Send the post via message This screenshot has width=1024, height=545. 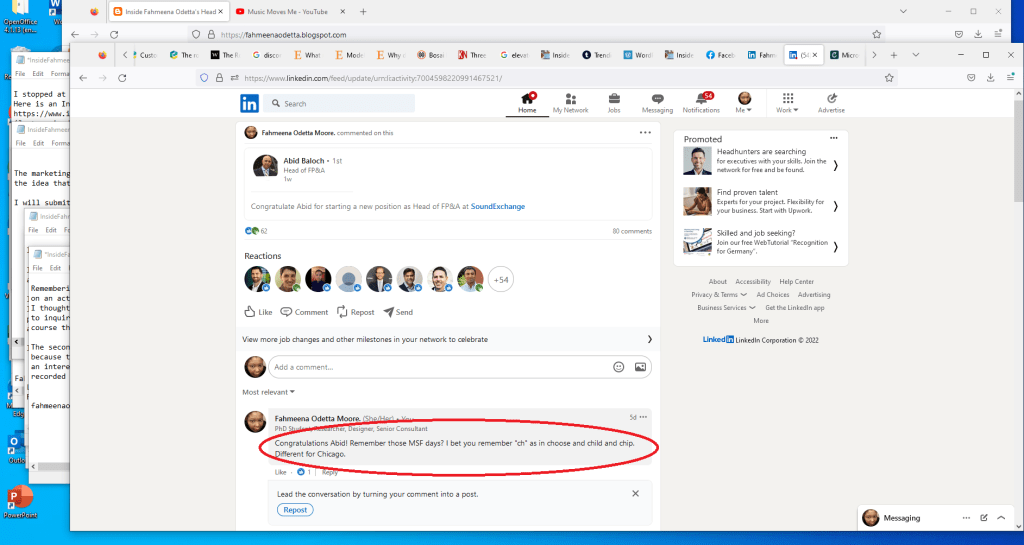point(398,312)
